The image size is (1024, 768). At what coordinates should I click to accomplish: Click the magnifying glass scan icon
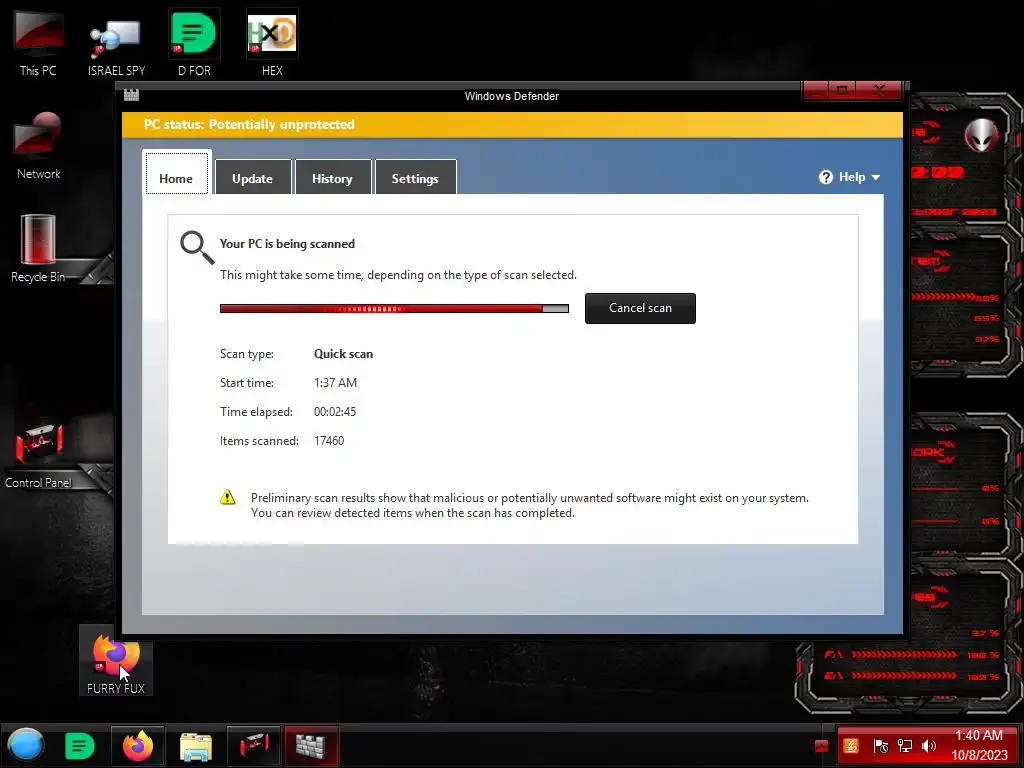(x=197, y=248)
